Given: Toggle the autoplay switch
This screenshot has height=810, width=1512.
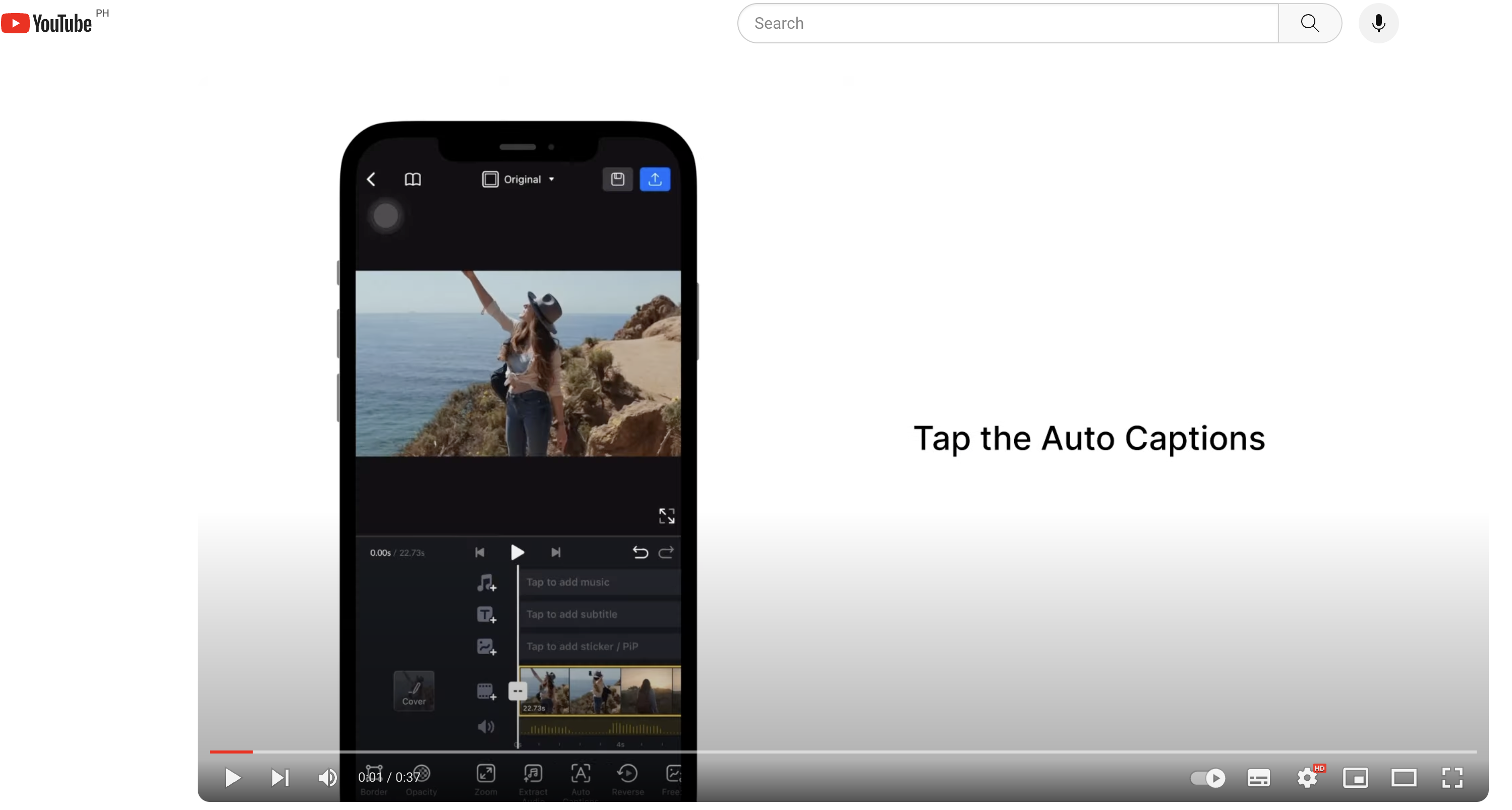Looking at the screenshot, I should point(1207,778).
